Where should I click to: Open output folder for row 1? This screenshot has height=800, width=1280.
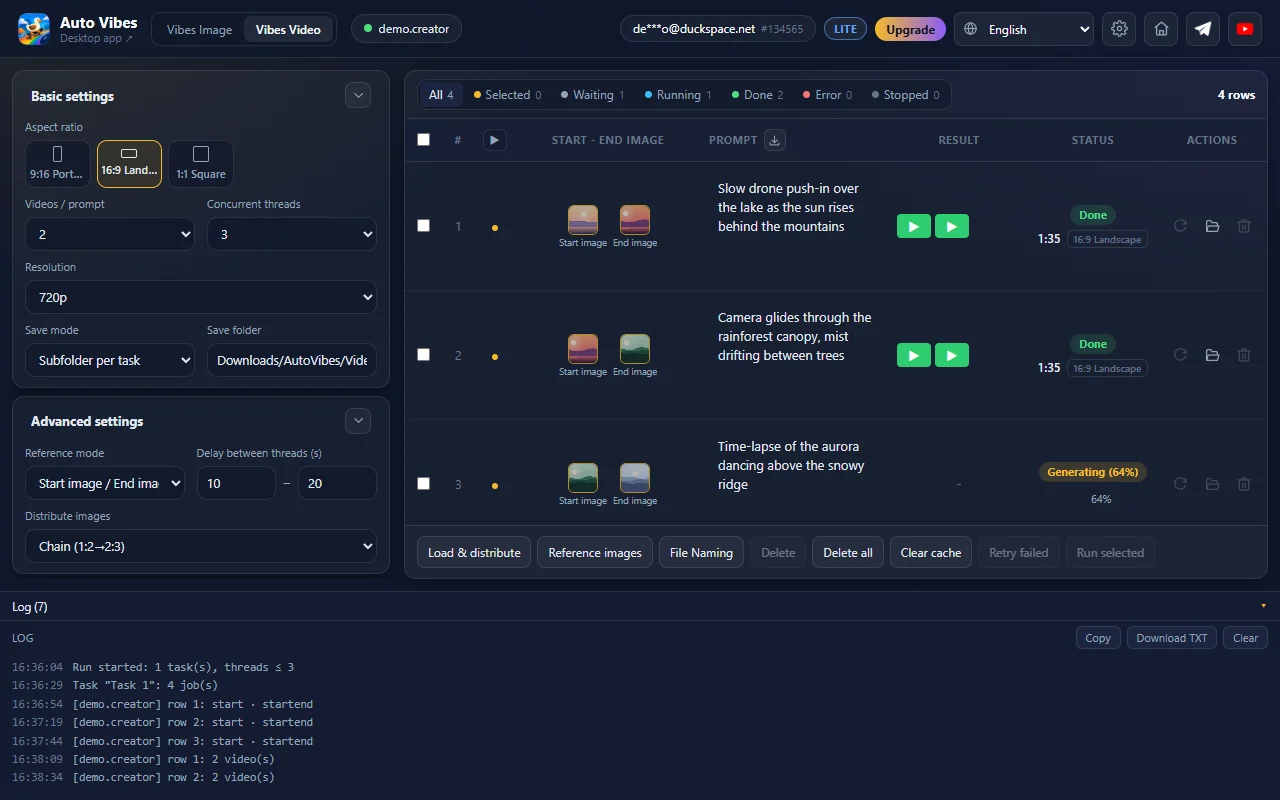click(x=1212, y=227)
